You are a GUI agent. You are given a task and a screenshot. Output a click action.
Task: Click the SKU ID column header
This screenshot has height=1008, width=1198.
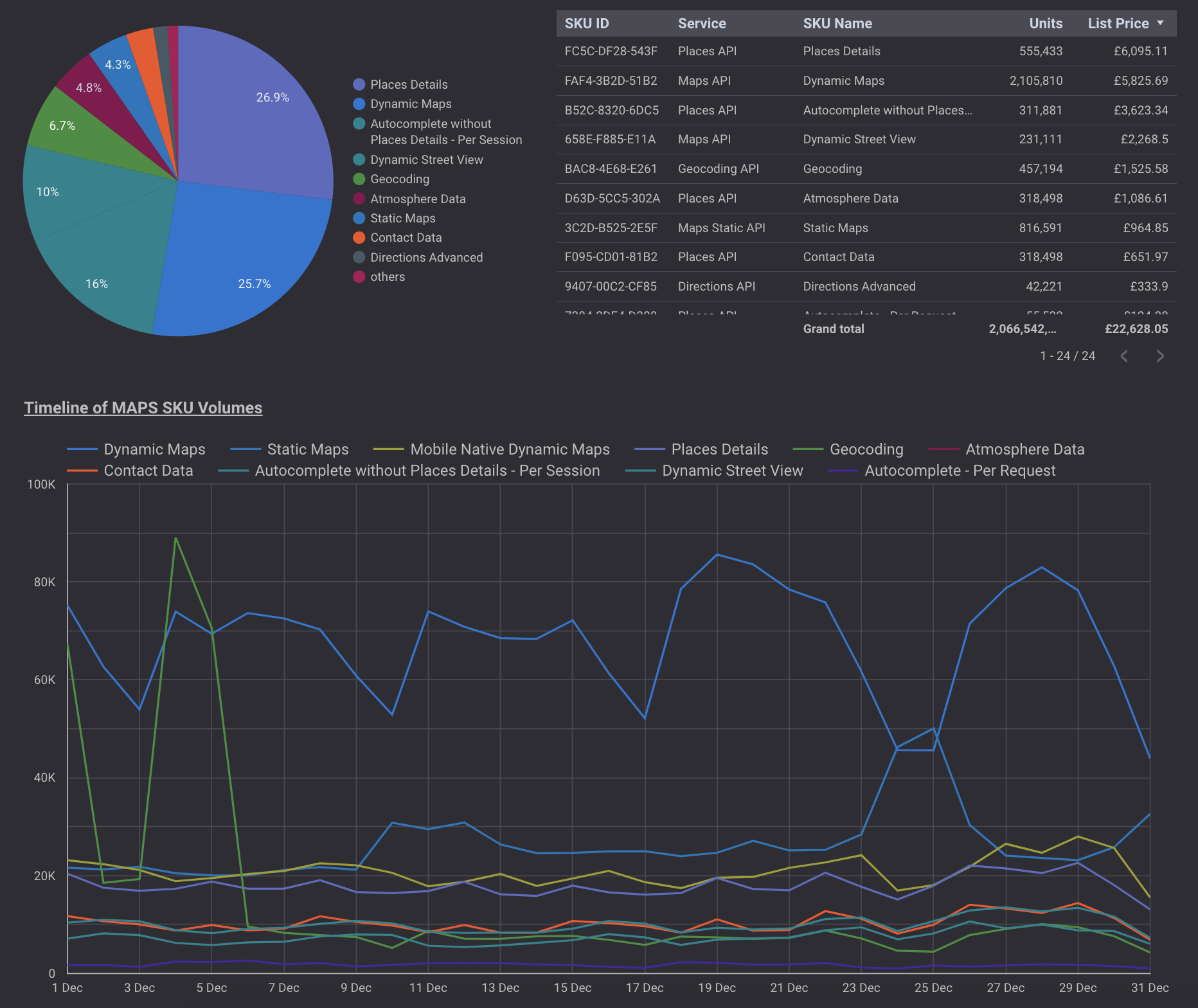586,23
